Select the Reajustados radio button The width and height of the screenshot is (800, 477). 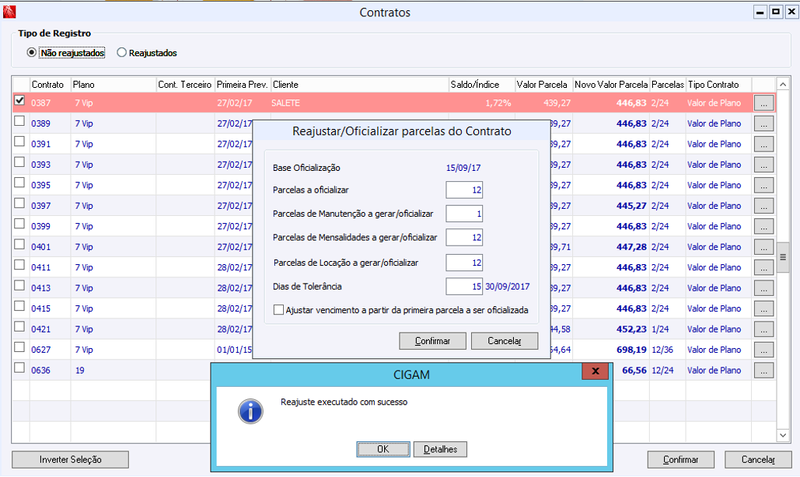point(121,53)
